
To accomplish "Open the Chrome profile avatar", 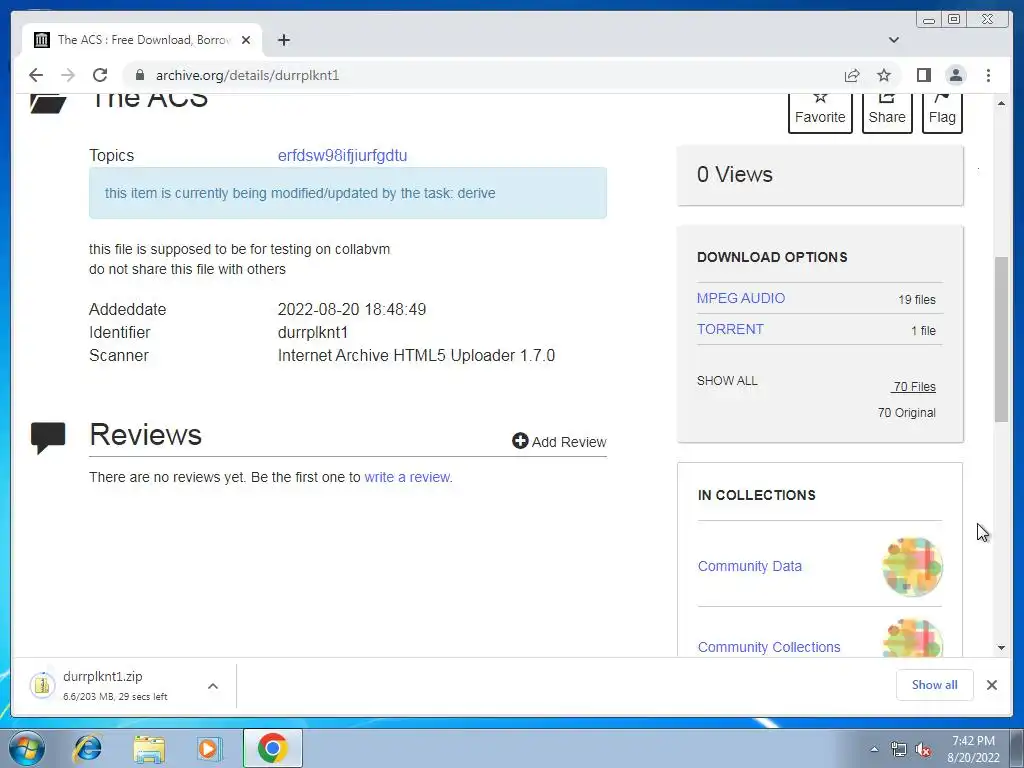I will pyautogui.click(x=955, y=75).
